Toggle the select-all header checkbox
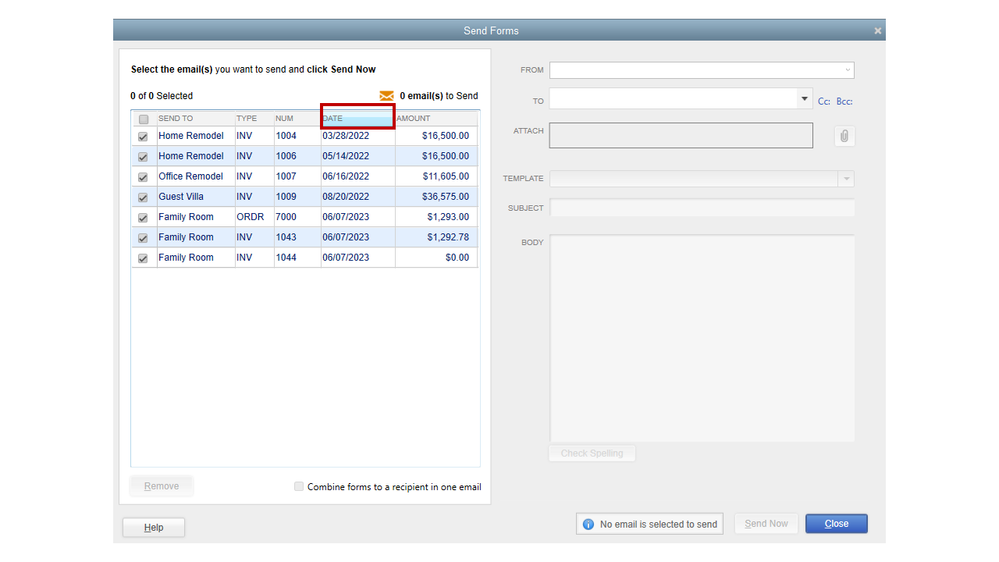 pyautogui.click(x=143, y=119)
